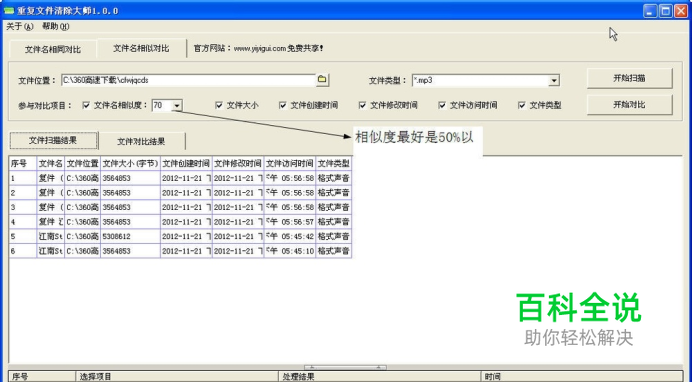The width and height of the screenshot is (692, 382).
Task: Click the 文件访问时间 column header
Action: click(x=290, y=163)
